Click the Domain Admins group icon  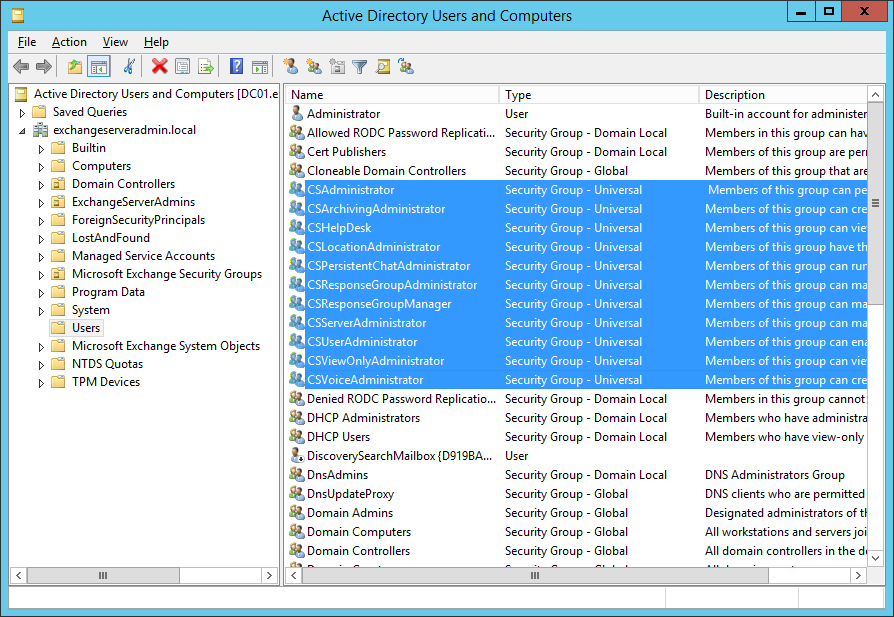point(296,512)
